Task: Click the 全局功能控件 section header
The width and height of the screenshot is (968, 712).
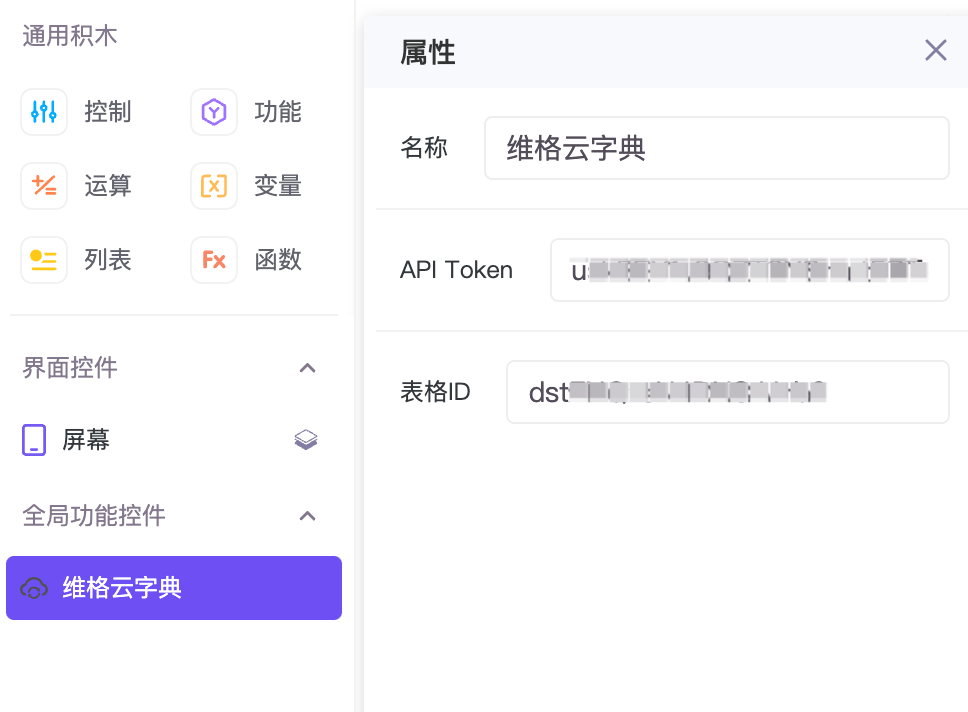Action: [x=94, y=516]
